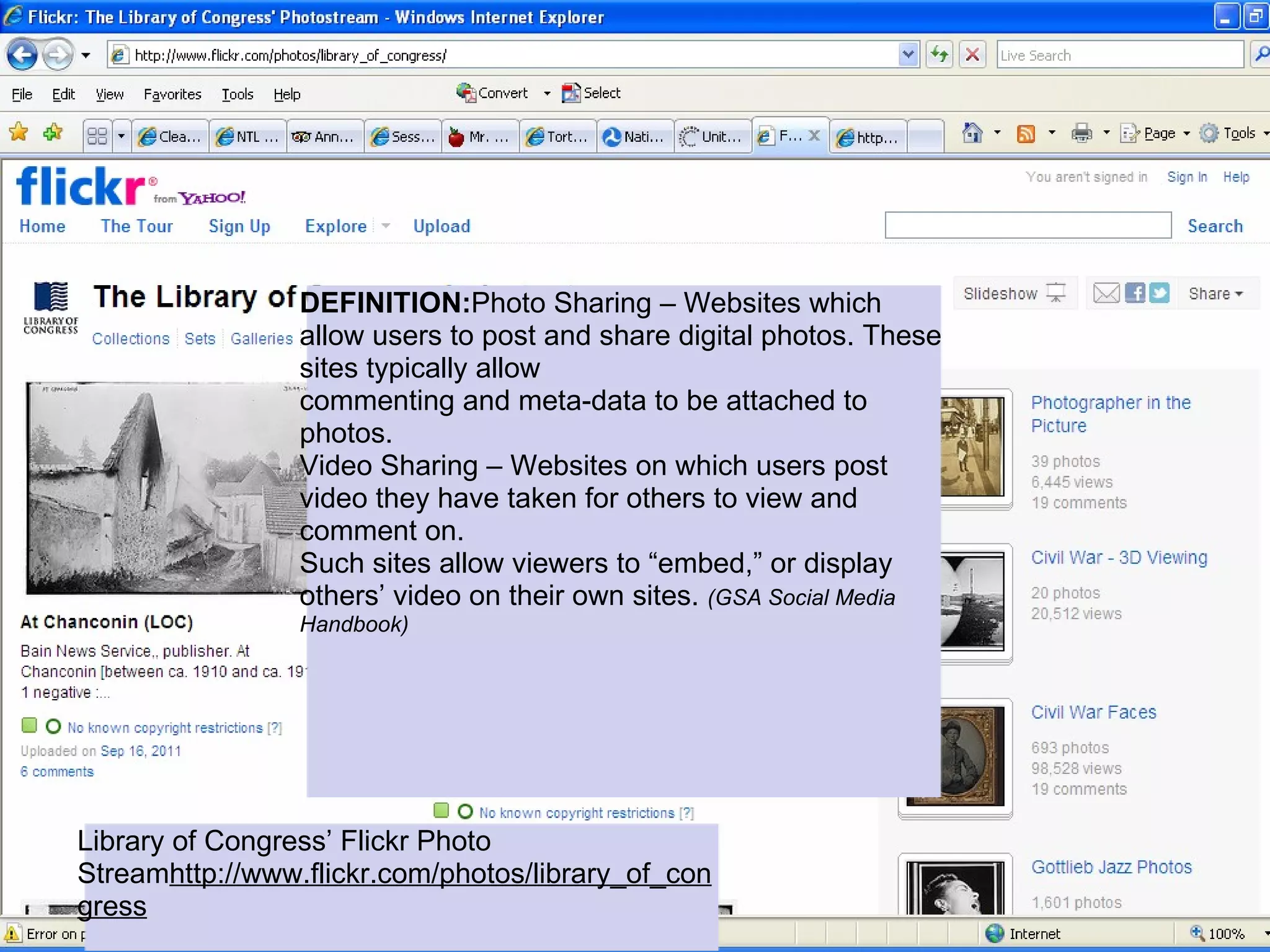This screenshot has height=952, width=1270.
Task: Open the 6 comments link
Action: point(57,772)
